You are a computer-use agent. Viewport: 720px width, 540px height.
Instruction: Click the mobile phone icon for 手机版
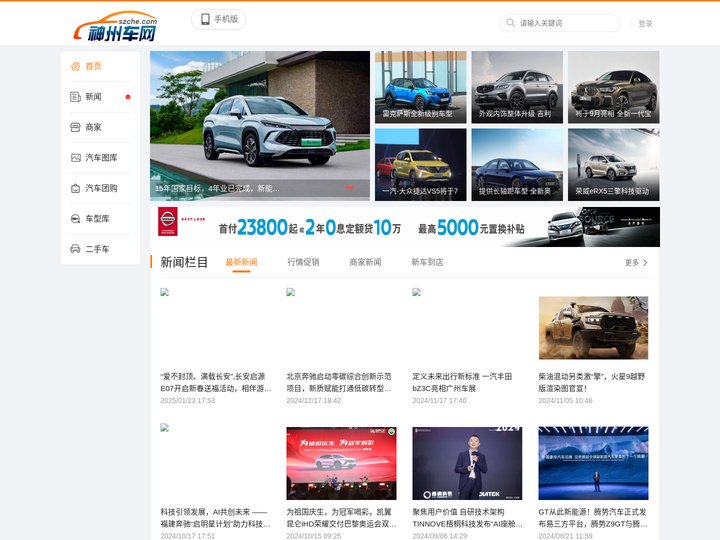[x=205, y=19]
